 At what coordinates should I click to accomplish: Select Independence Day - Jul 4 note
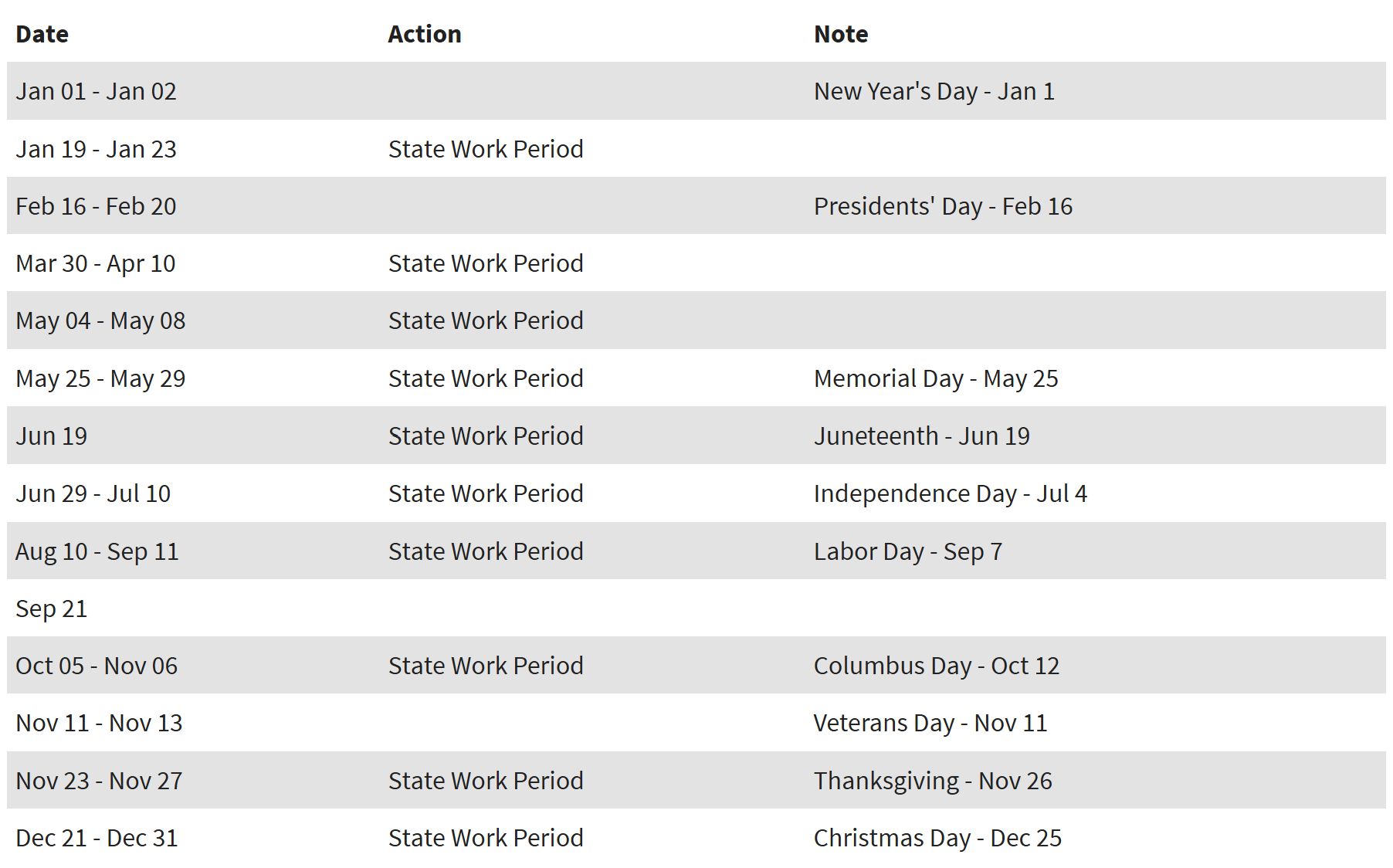click(x=951, y=493)
